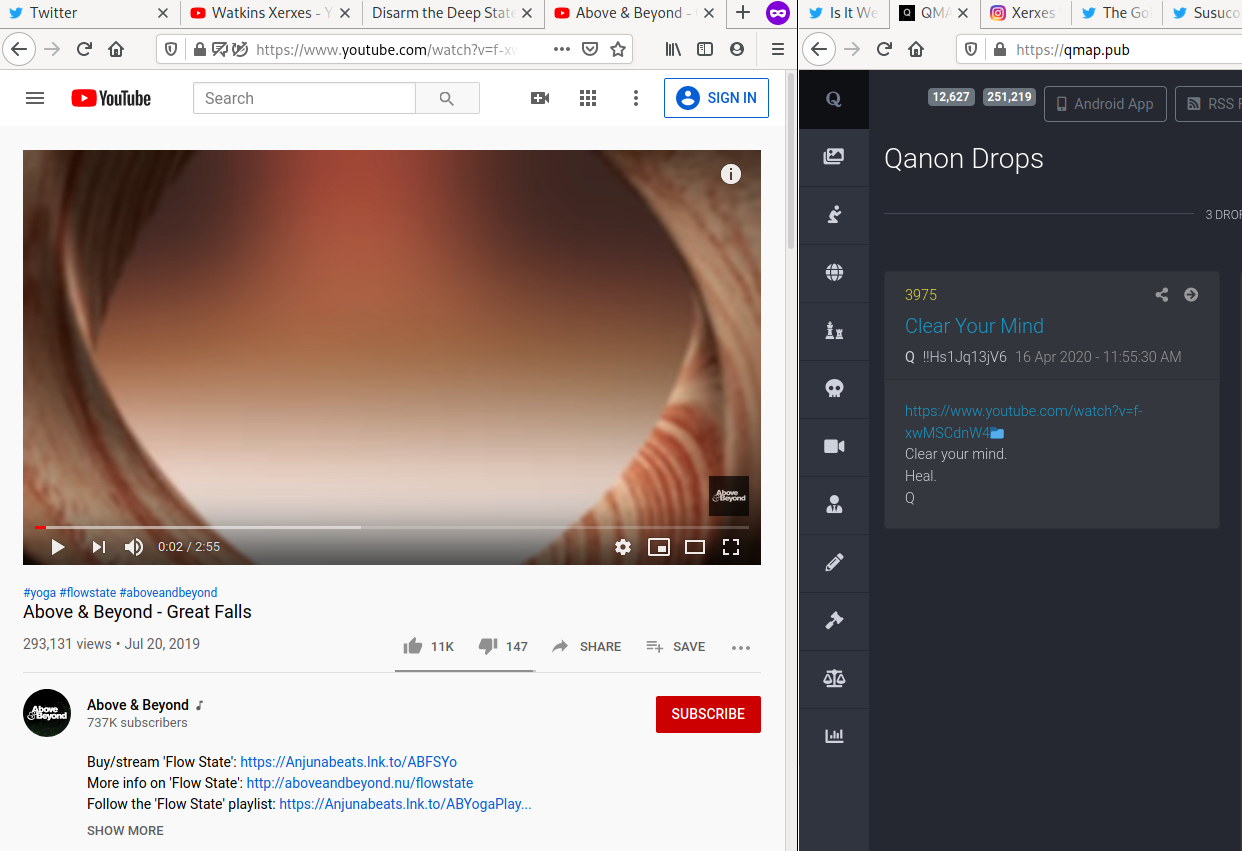The width and height of the screenshot is (1242, 851).
Task: Show the video info card icon
Action: pos(731,174)
